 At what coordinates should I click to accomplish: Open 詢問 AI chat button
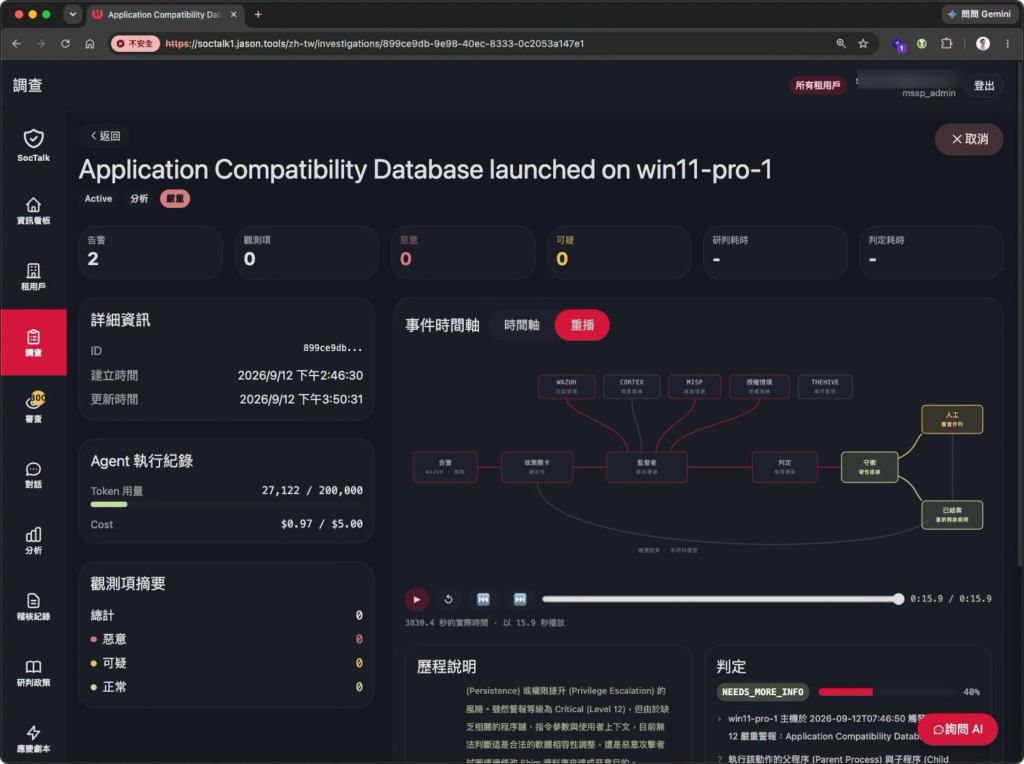point(957,729)
